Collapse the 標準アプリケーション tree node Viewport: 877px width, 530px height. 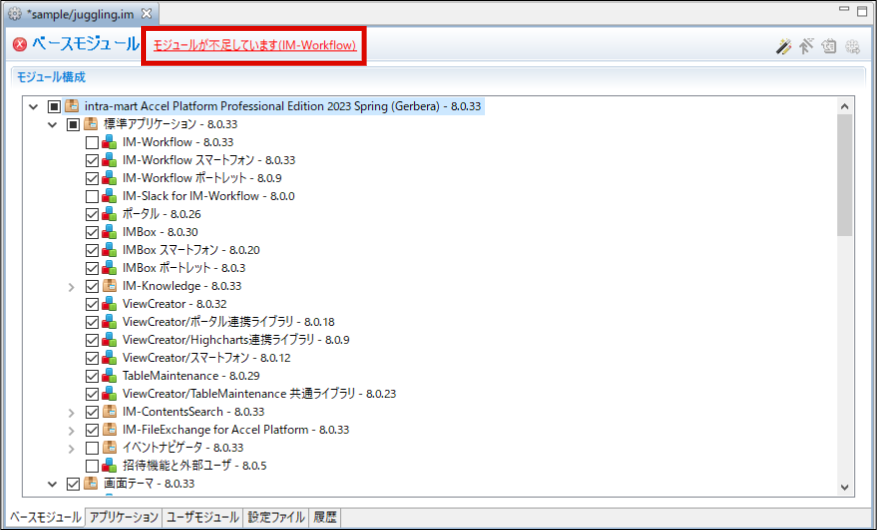click(x=53, y=124)
